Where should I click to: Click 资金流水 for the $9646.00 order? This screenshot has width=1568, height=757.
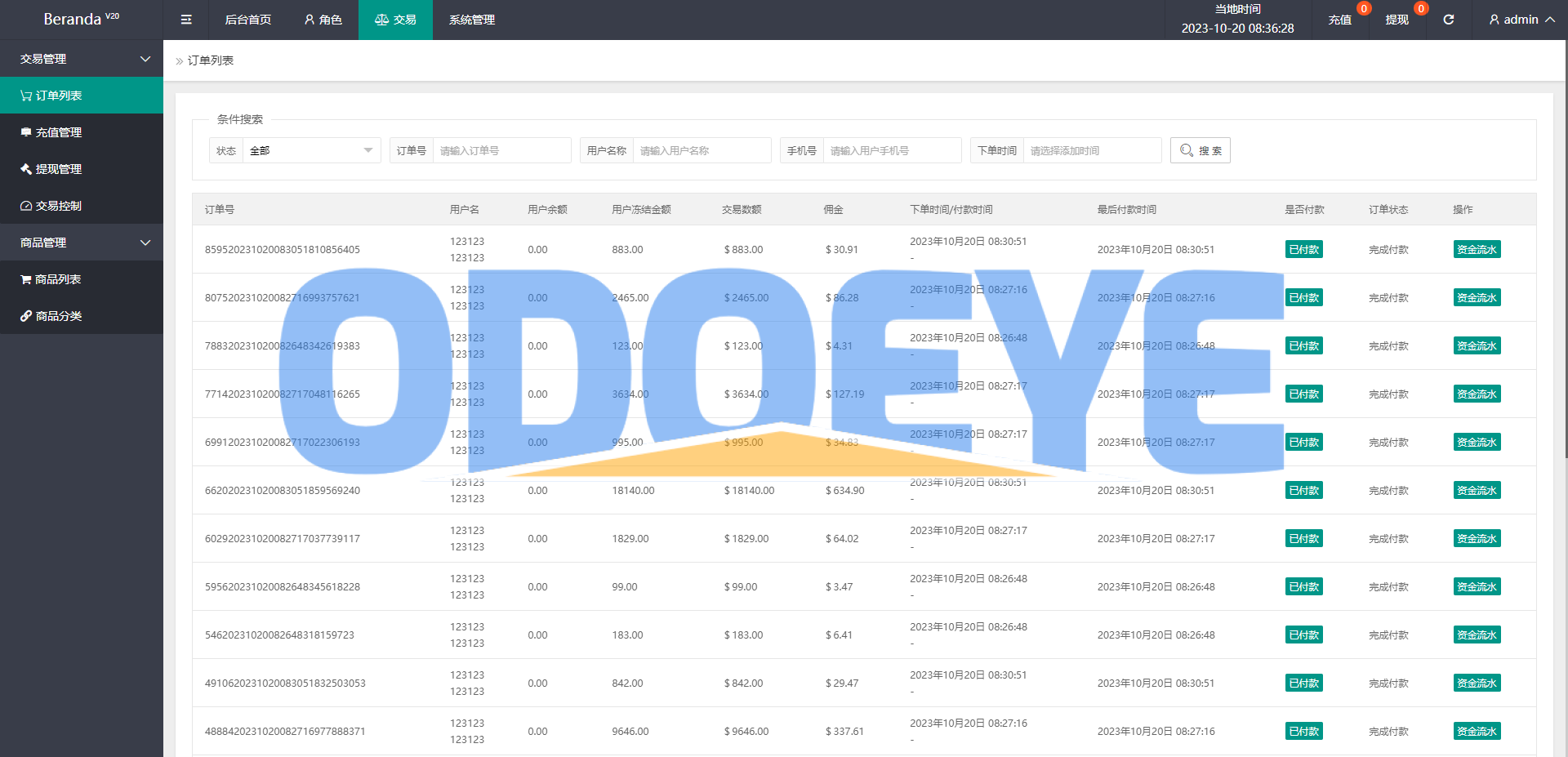click(1477, 732)
